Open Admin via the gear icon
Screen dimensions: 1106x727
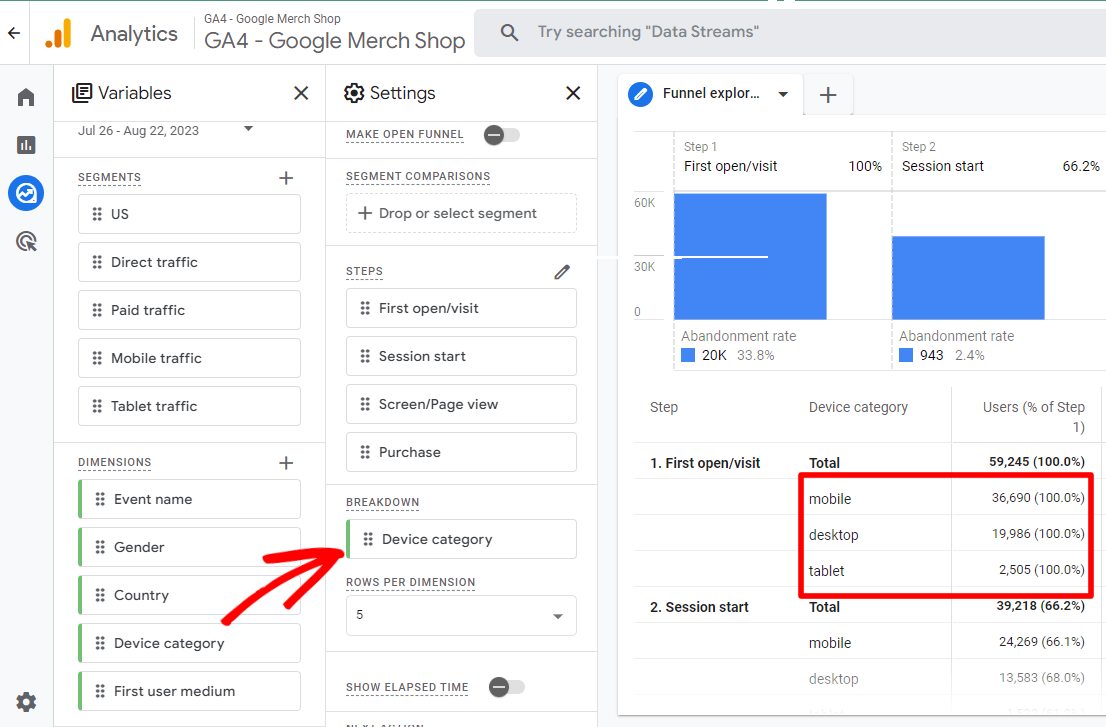25,701
